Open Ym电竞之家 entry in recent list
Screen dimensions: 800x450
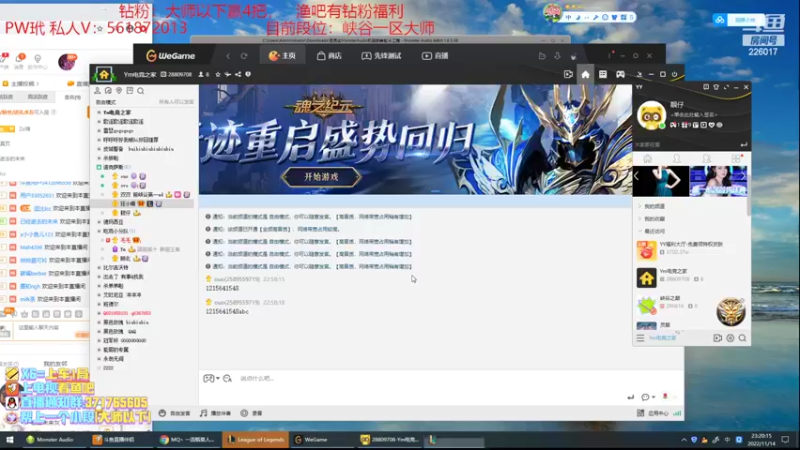coord(691,278)
